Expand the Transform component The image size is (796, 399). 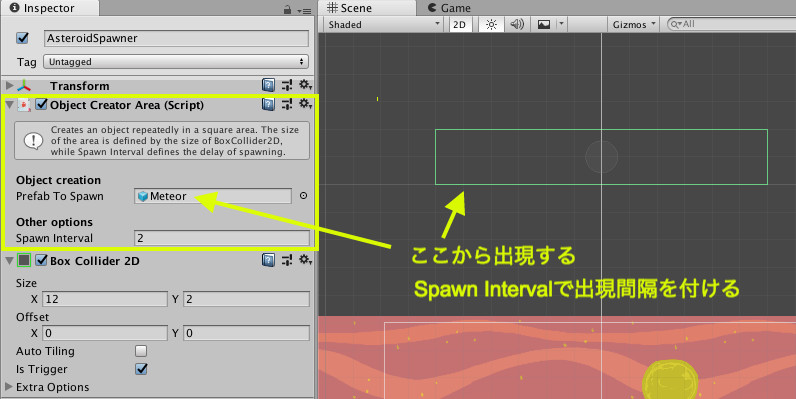click(x=9, y=85)
